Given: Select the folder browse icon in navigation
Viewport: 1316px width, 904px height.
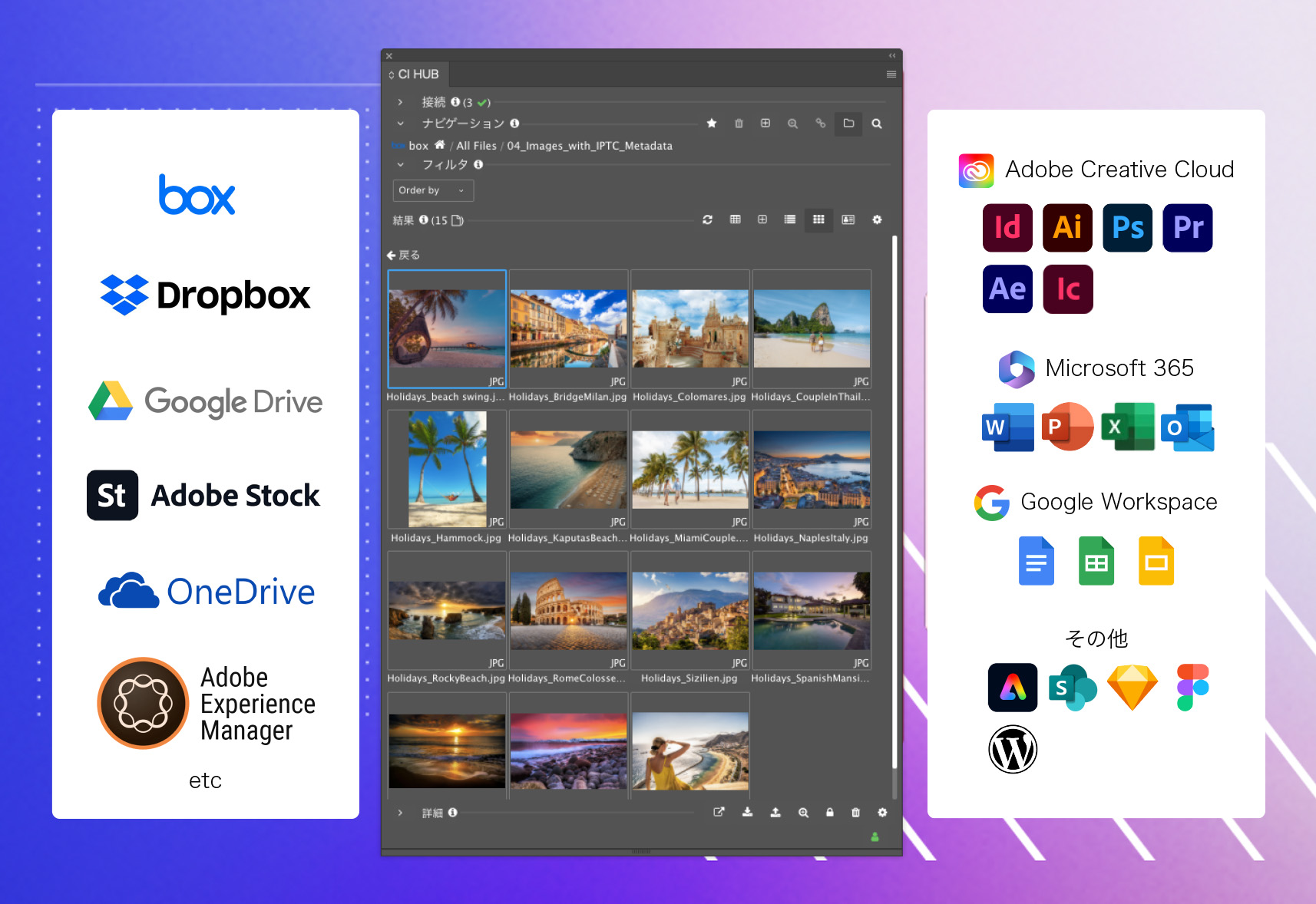Looking at the screenshot, I should tap(848, 123).
